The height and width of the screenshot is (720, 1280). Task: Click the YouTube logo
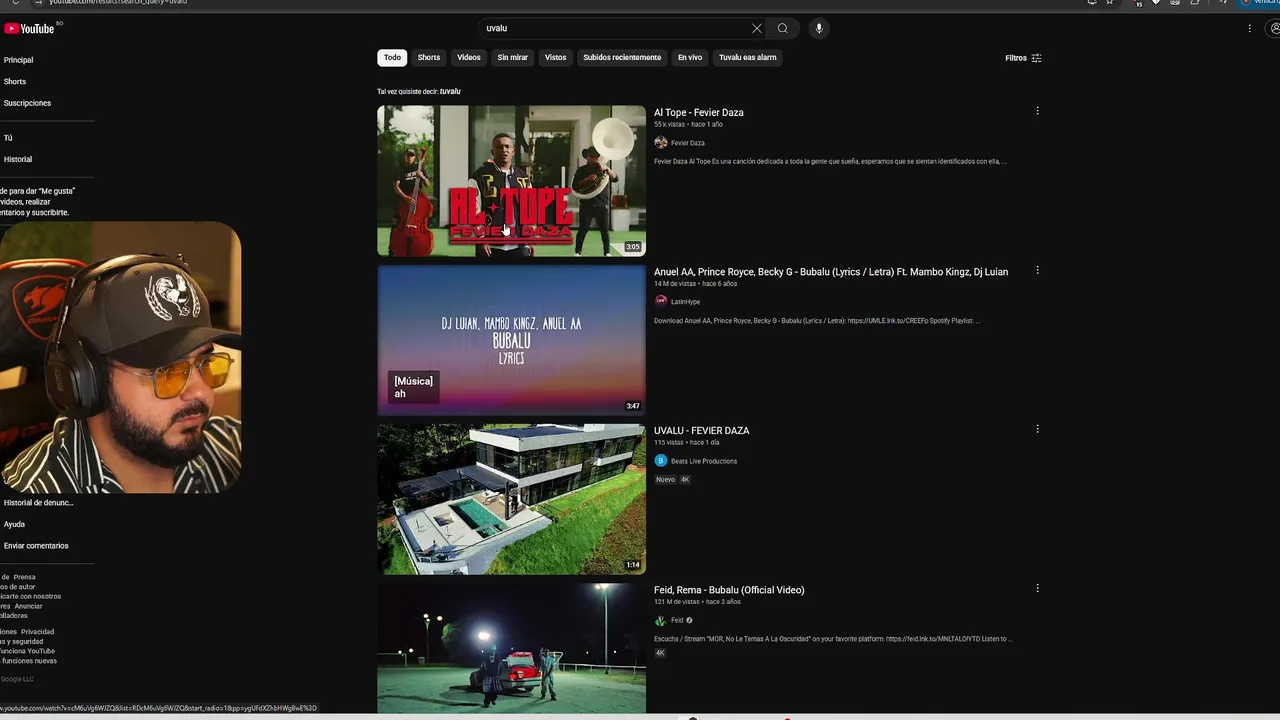coord(30,29)
